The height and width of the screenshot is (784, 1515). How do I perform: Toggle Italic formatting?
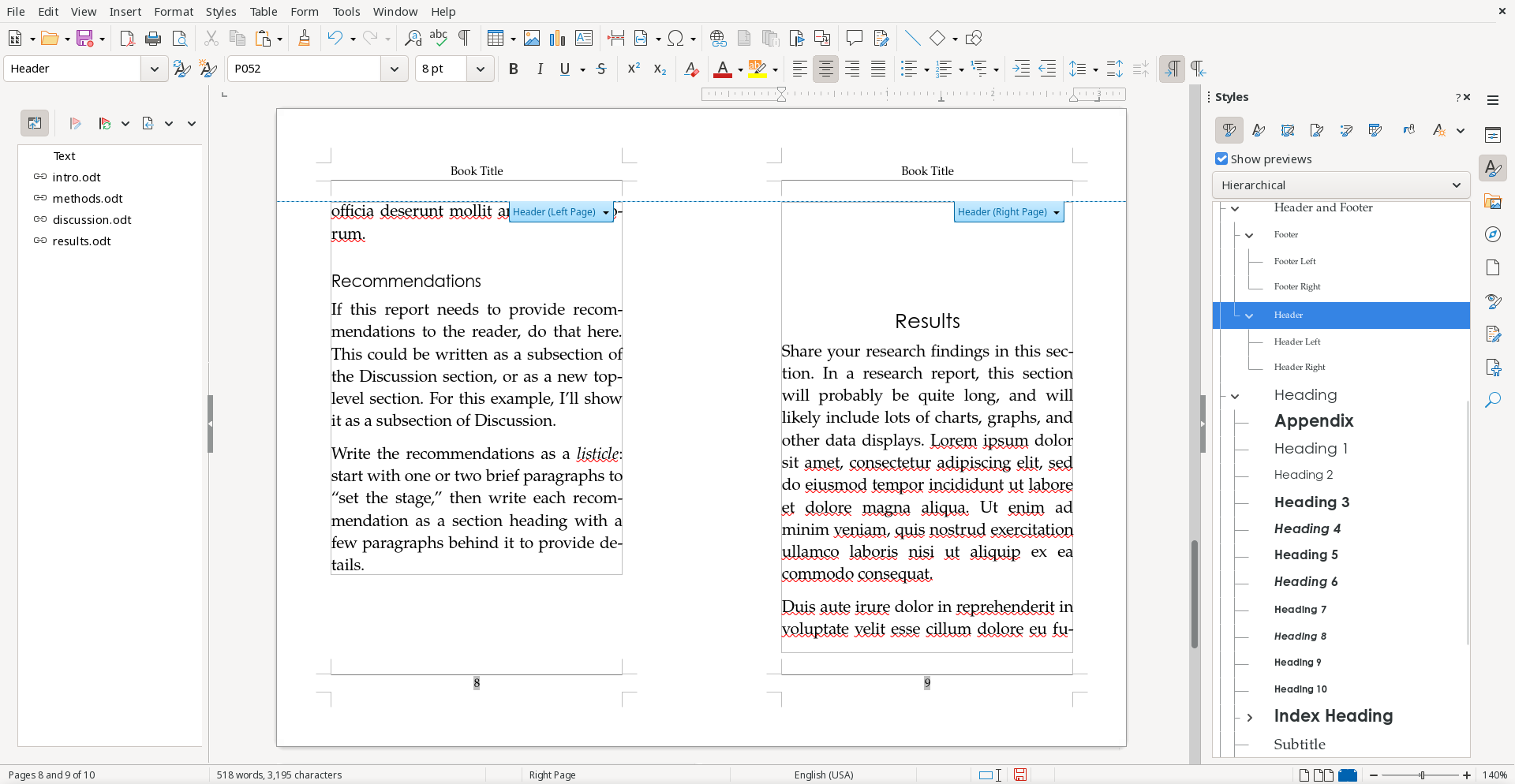(x=540, y=69)
